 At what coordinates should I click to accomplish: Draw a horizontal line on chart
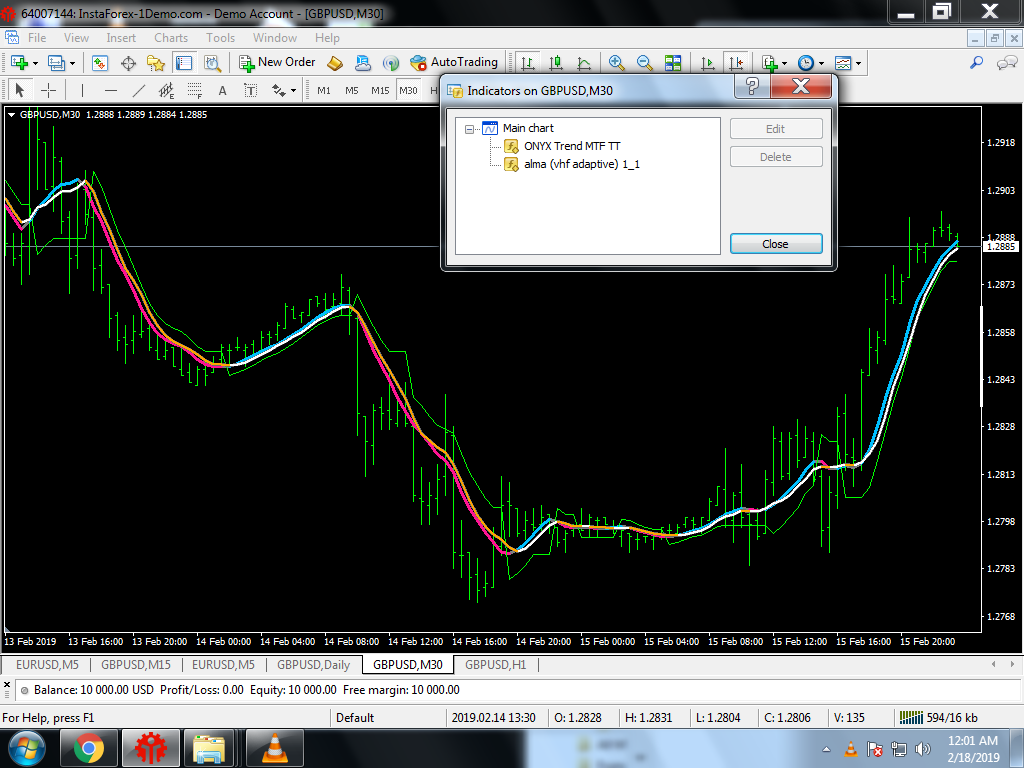click(x=111, y=90)
